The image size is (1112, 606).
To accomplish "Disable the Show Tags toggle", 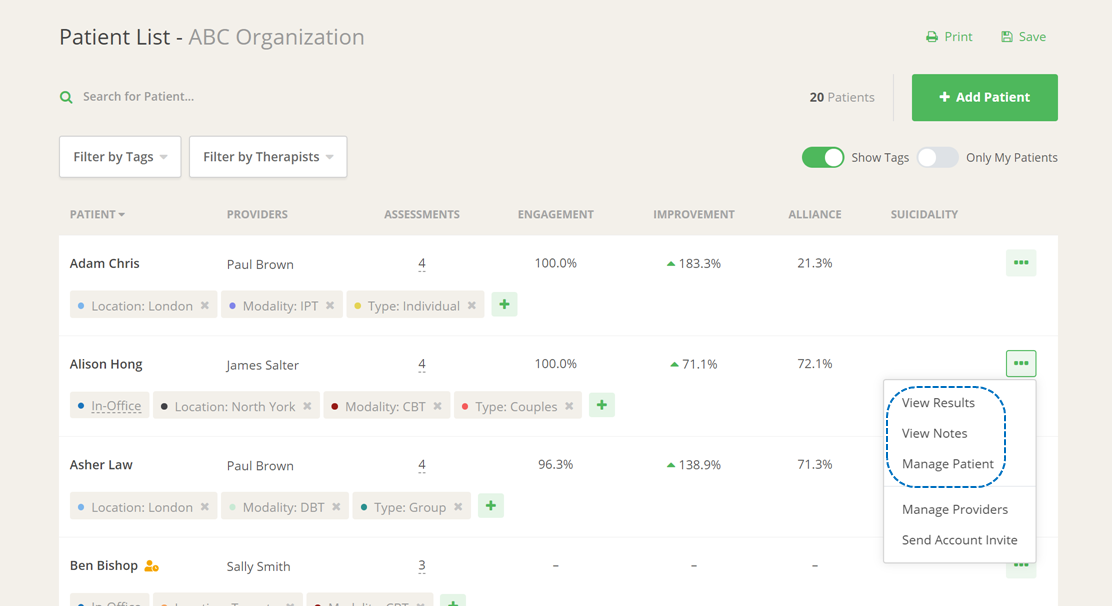I will [822, 157].
